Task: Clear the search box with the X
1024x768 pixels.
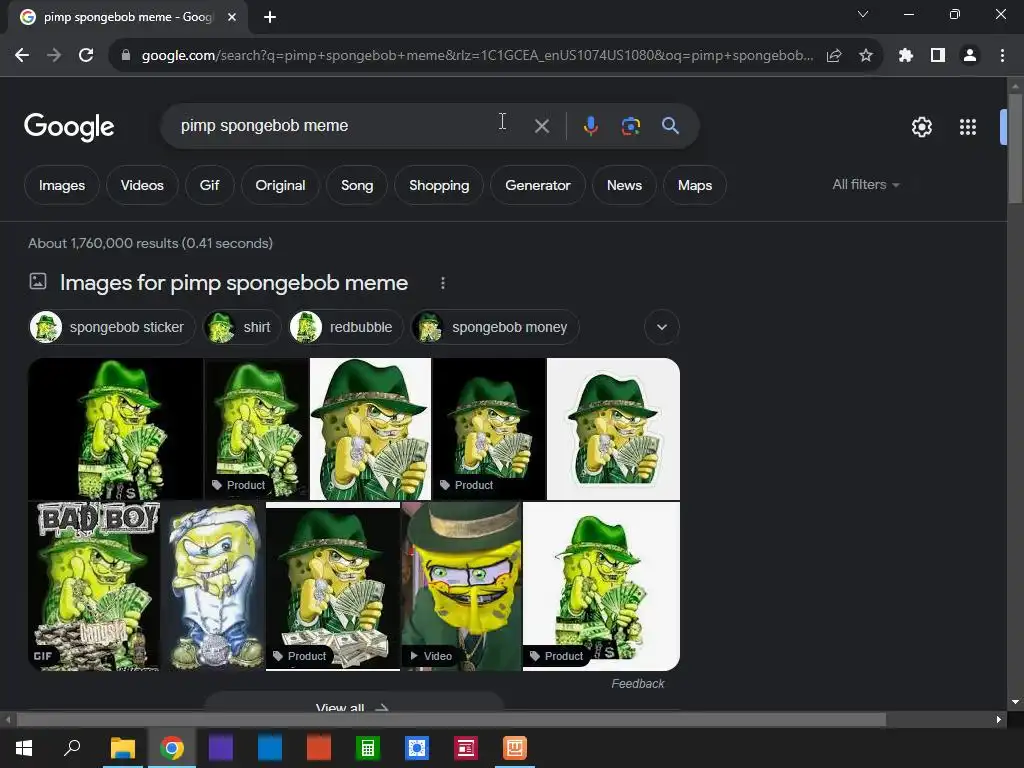Action: pyautogui.click(x=541, y=126)
